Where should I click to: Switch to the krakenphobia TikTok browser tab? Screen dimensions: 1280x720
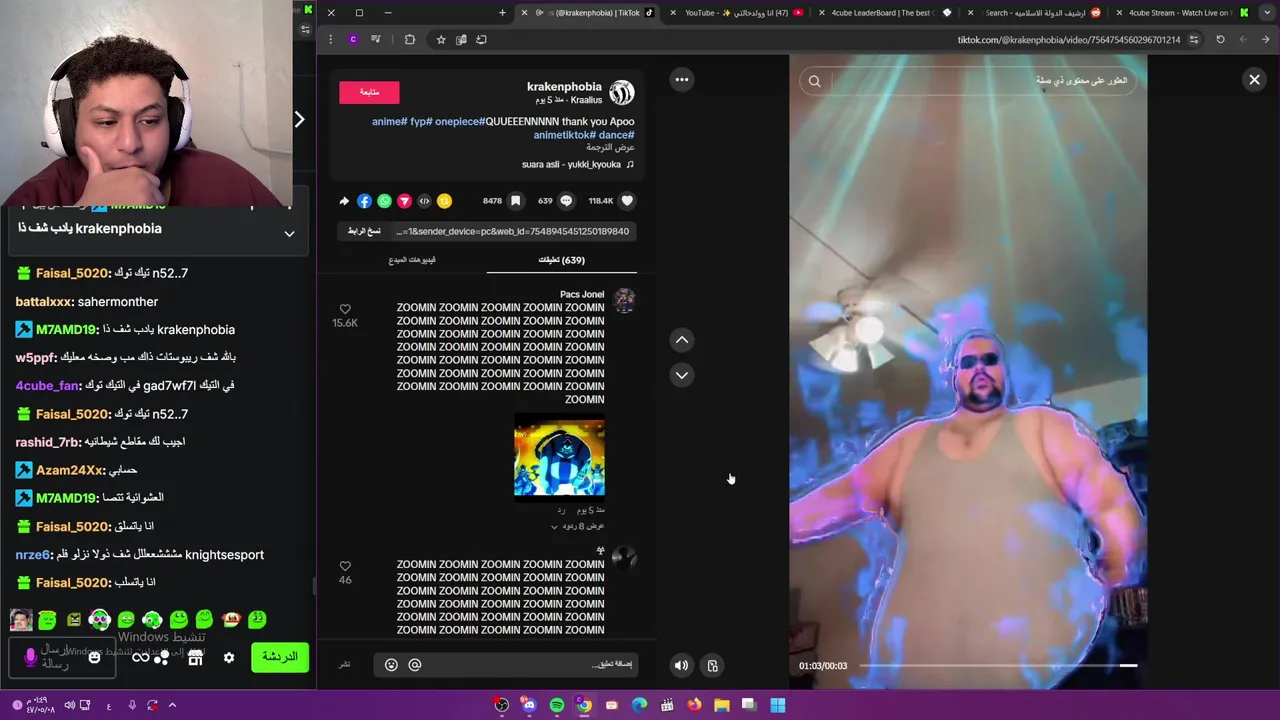pyautogui.click(x=590, y=13)
